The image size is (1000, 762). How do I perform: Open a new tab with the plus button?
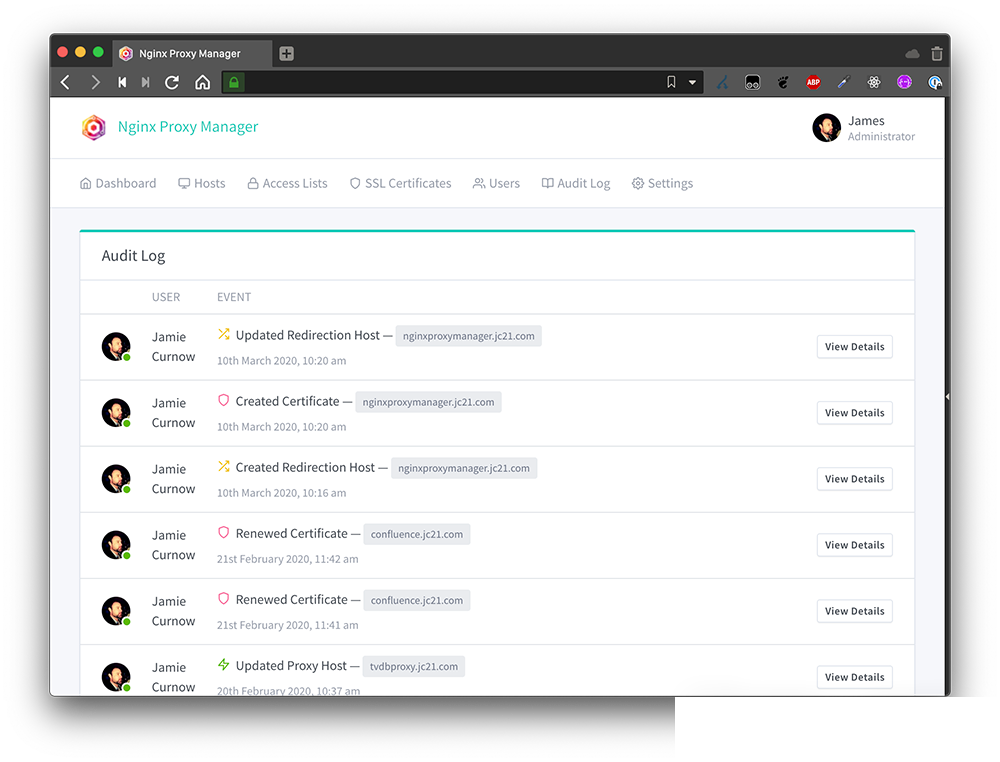pyautogui.click(x=286, y=54)
